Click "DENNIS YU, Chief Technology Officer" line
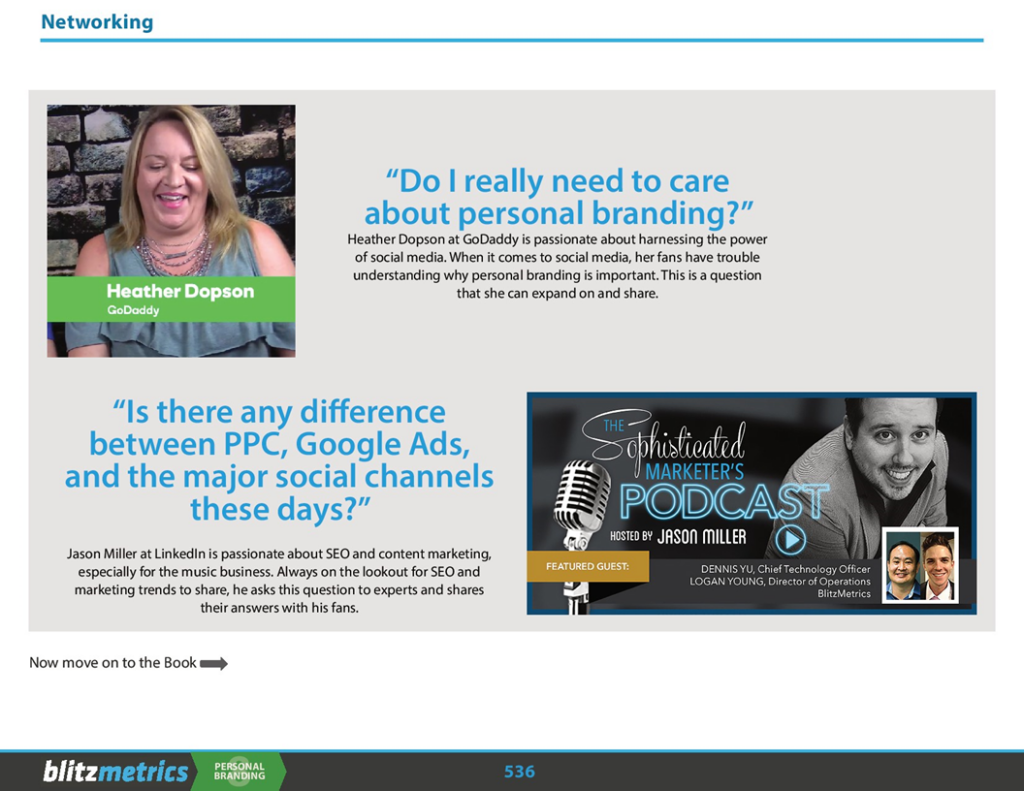Image resolution: width=1024 pixels, height=791 pixels. click(786, 569)
